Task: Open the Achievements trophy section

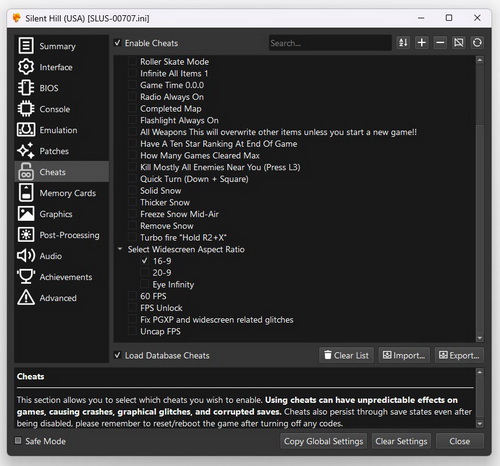Action: [62, 277]
